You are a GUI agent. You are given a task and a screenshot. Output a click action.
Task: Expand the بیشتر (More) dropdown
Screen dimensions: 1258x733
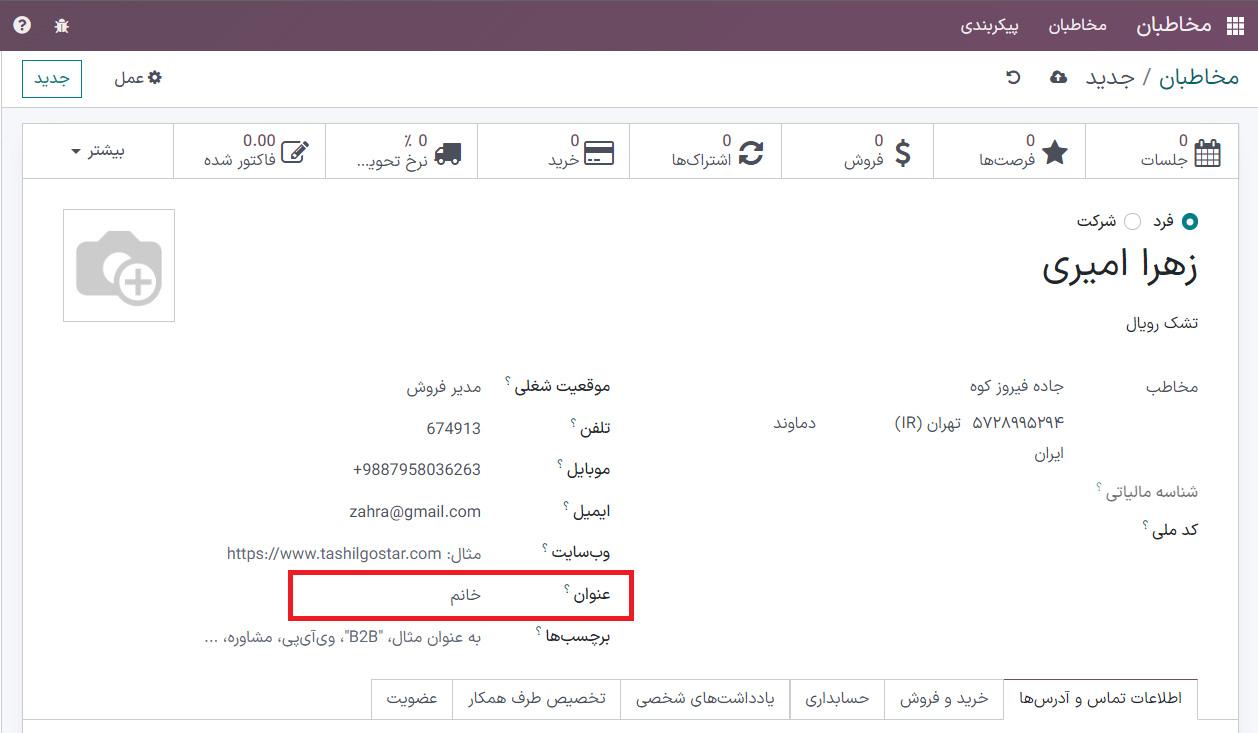[x=98, y=151]
